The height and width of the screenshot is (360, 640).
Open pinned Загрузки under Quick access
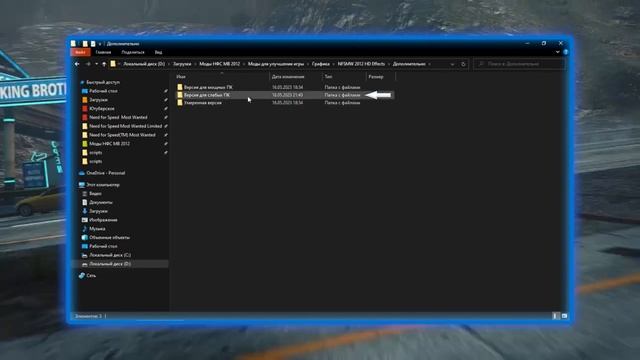coord(98,100)
